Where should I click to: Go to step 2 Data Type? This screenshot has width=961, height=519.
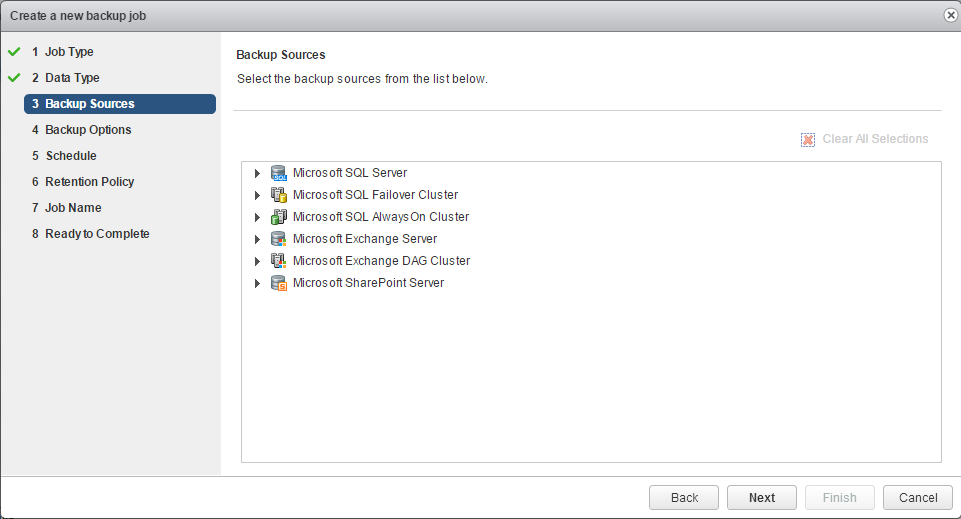pyautogui.click(x=66, y=78)
